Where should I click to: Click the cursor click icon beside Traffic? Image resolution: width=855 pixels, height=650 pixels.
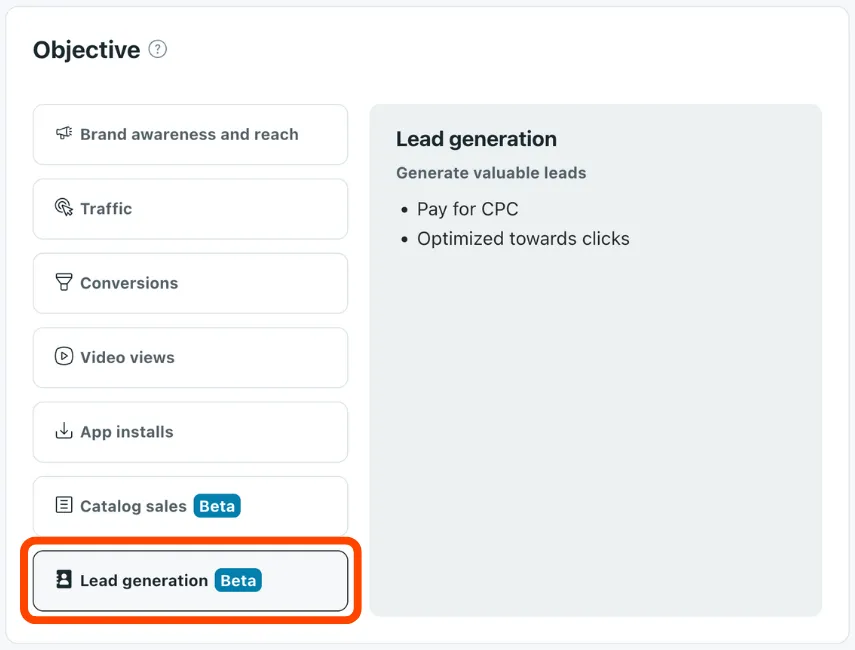tap(64, 207)
